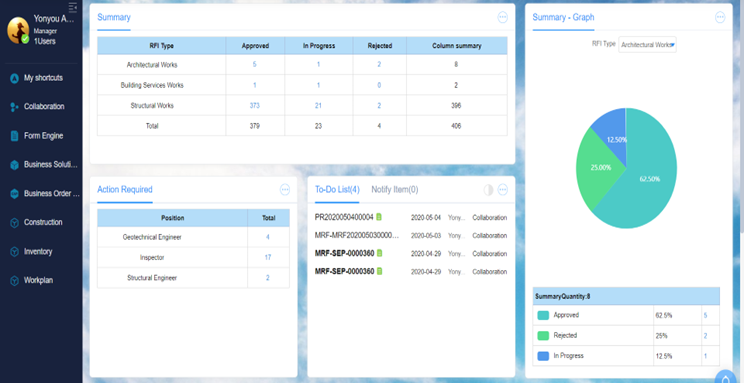Viewport: 744px width, 383px height.
Task: Switch to the Notify Item(0) tab
Action: [x=394, y=189]
